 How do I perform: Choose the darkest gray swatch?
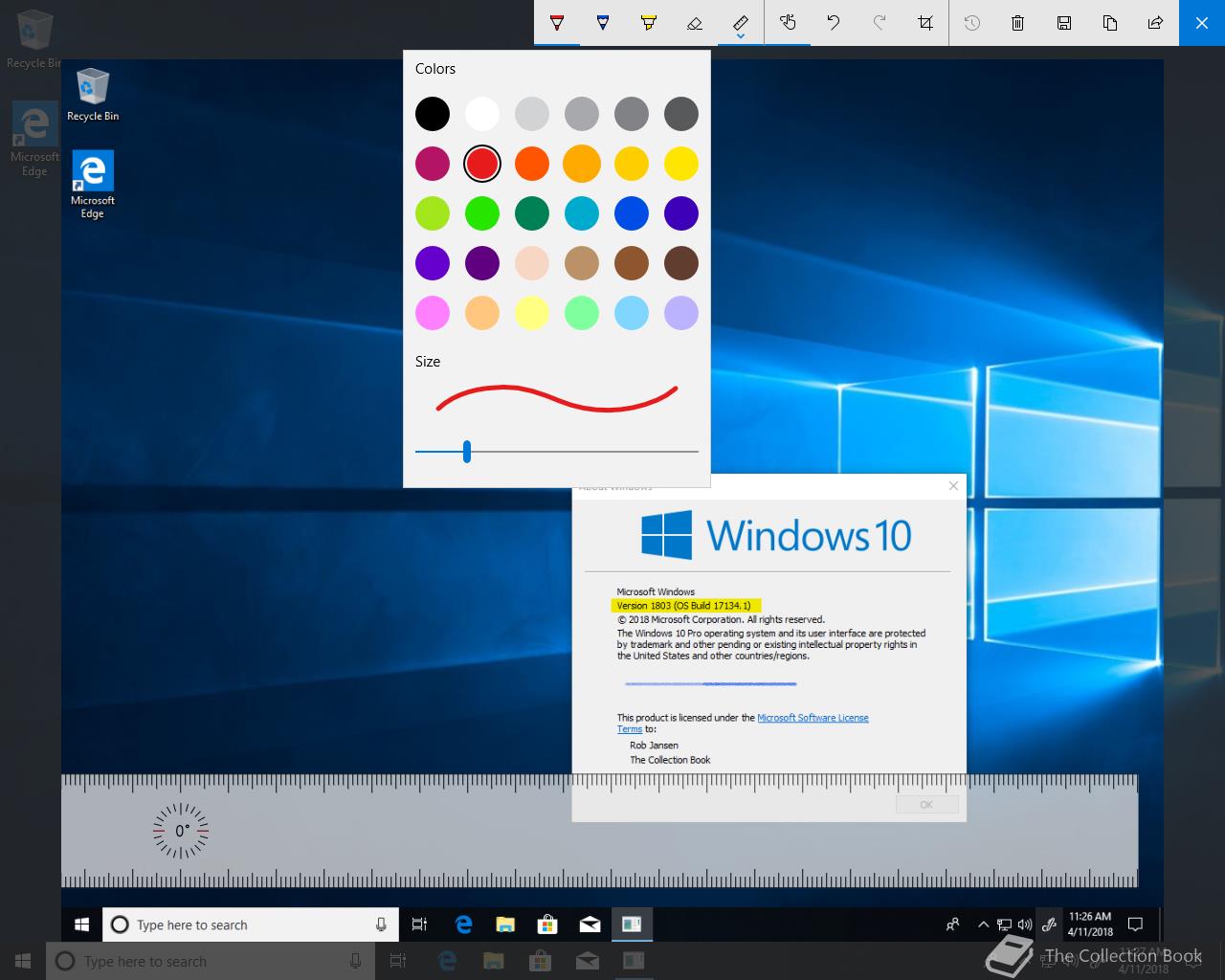point(681,114)
